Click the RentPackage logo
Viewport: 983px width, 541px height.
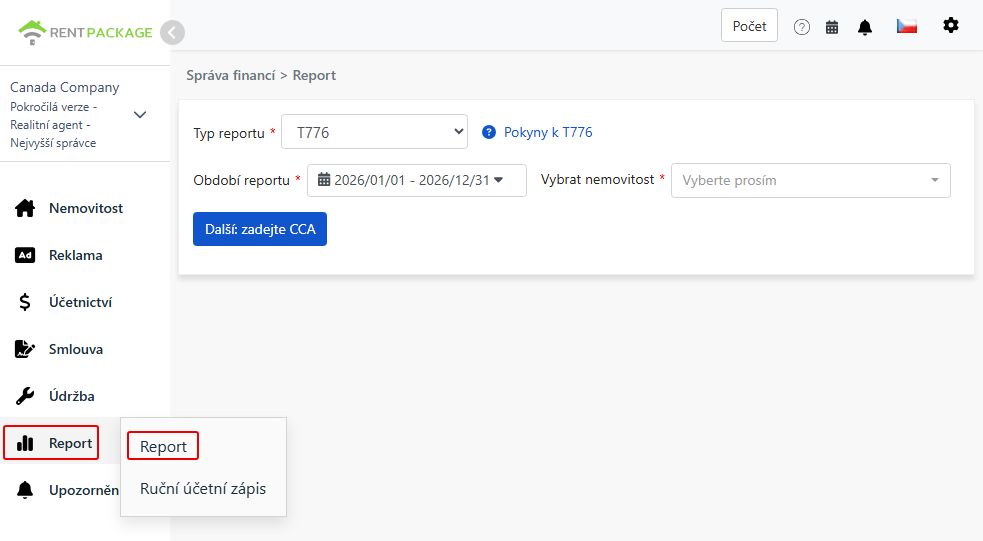[x=85, y=33]
